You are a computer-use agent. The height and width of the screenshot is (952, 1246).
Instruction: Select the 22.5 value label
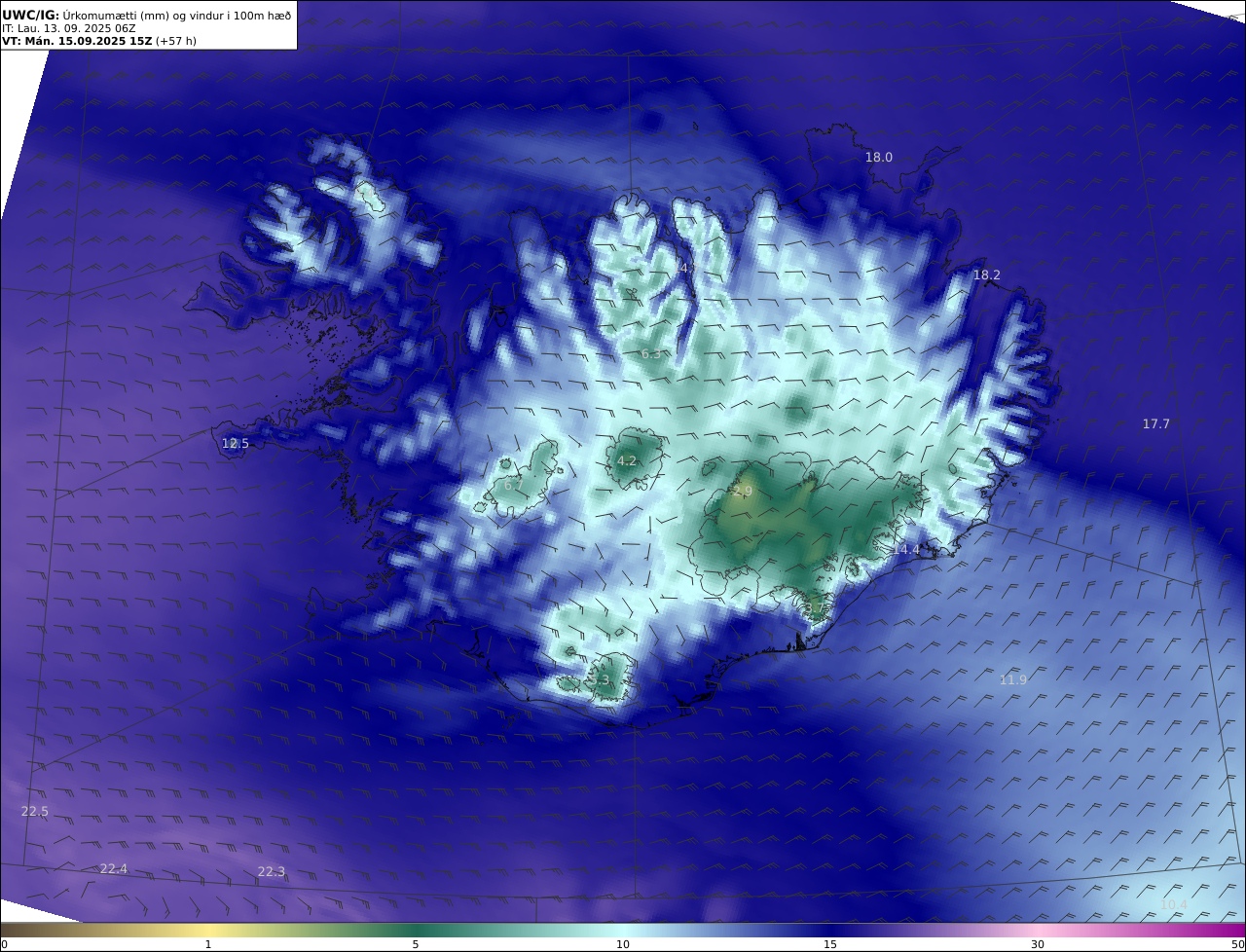(x=34, y=811)
